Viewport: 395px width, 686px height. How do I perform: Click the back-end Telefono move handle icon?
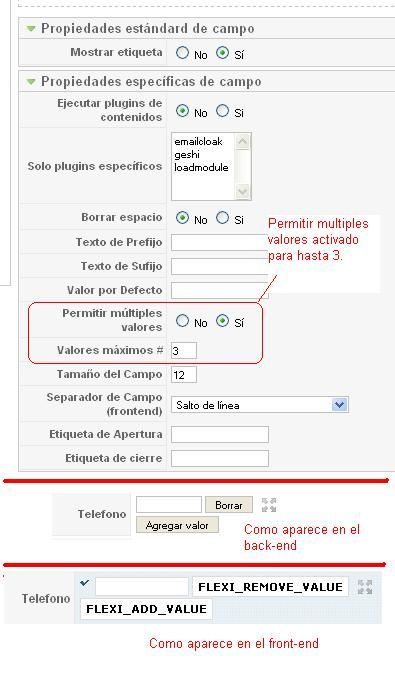click(x=269, y=505)
